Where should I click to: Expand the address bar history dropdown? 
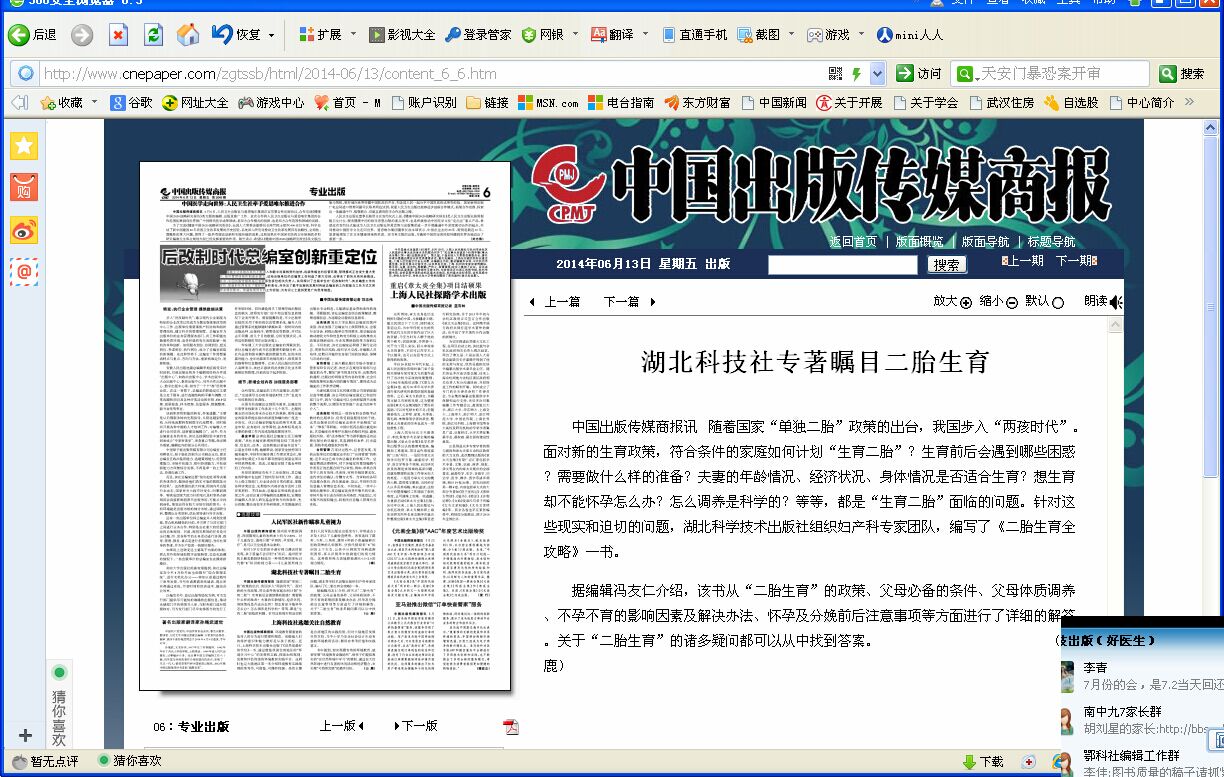pos(877,74)
